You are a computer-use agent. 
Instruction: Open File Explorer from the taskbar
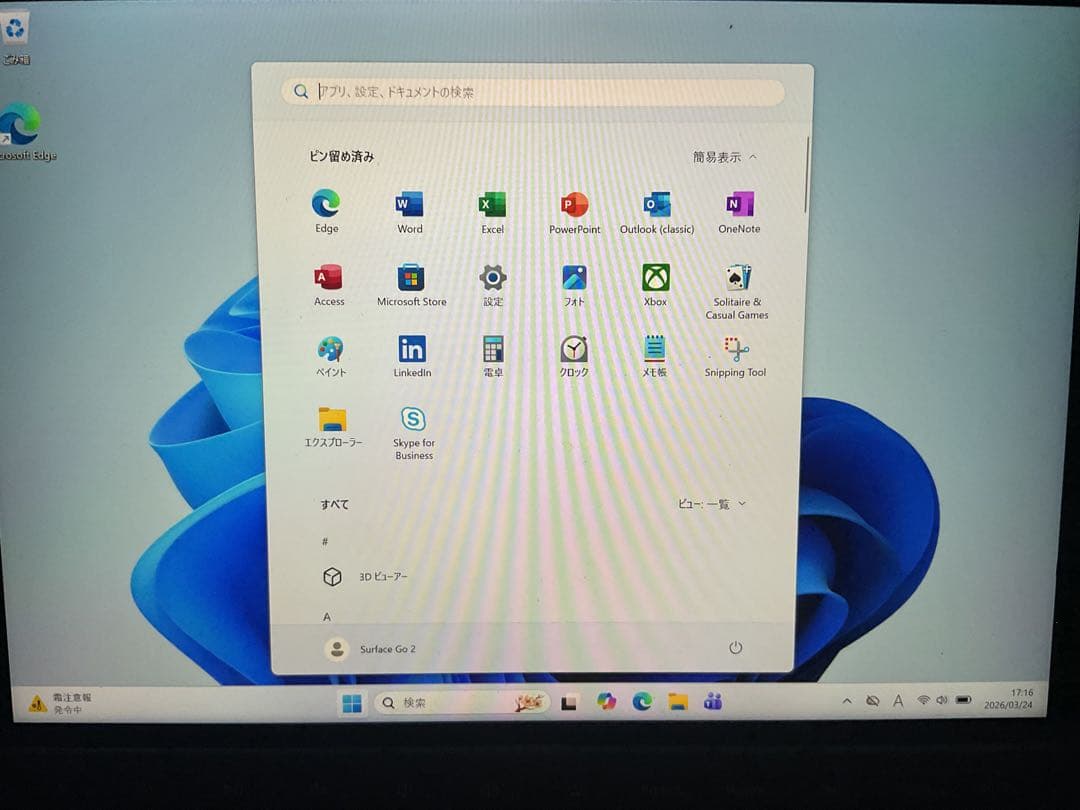point(678,702)
